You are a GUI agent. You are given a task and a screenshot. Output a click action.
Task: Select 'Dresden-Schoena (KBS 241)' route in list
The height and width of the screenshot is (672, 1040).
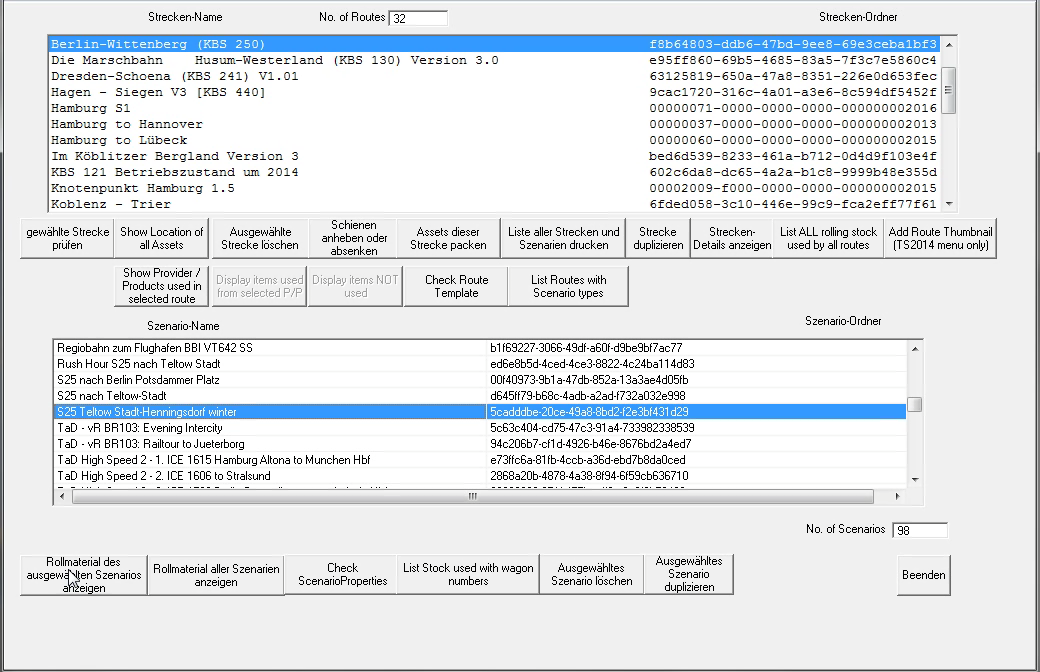pos(175,76)
